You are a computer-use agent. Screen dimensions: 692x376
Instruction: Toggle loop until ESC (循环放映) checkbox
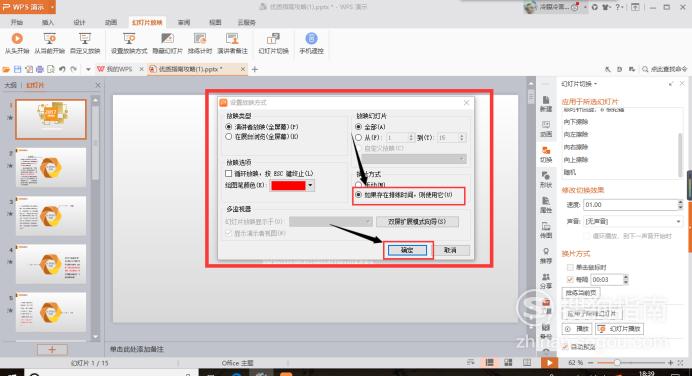pos(229,173)
